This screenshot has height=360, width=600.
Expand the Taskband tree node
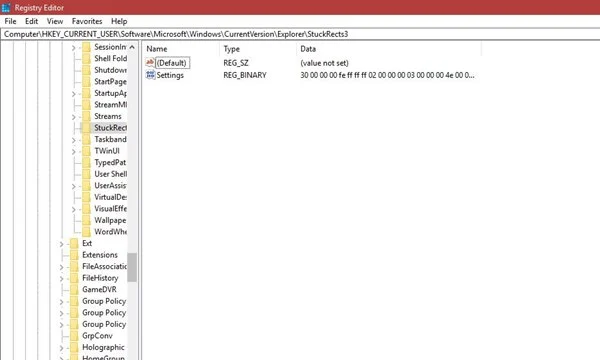click(x=73, y=140)
